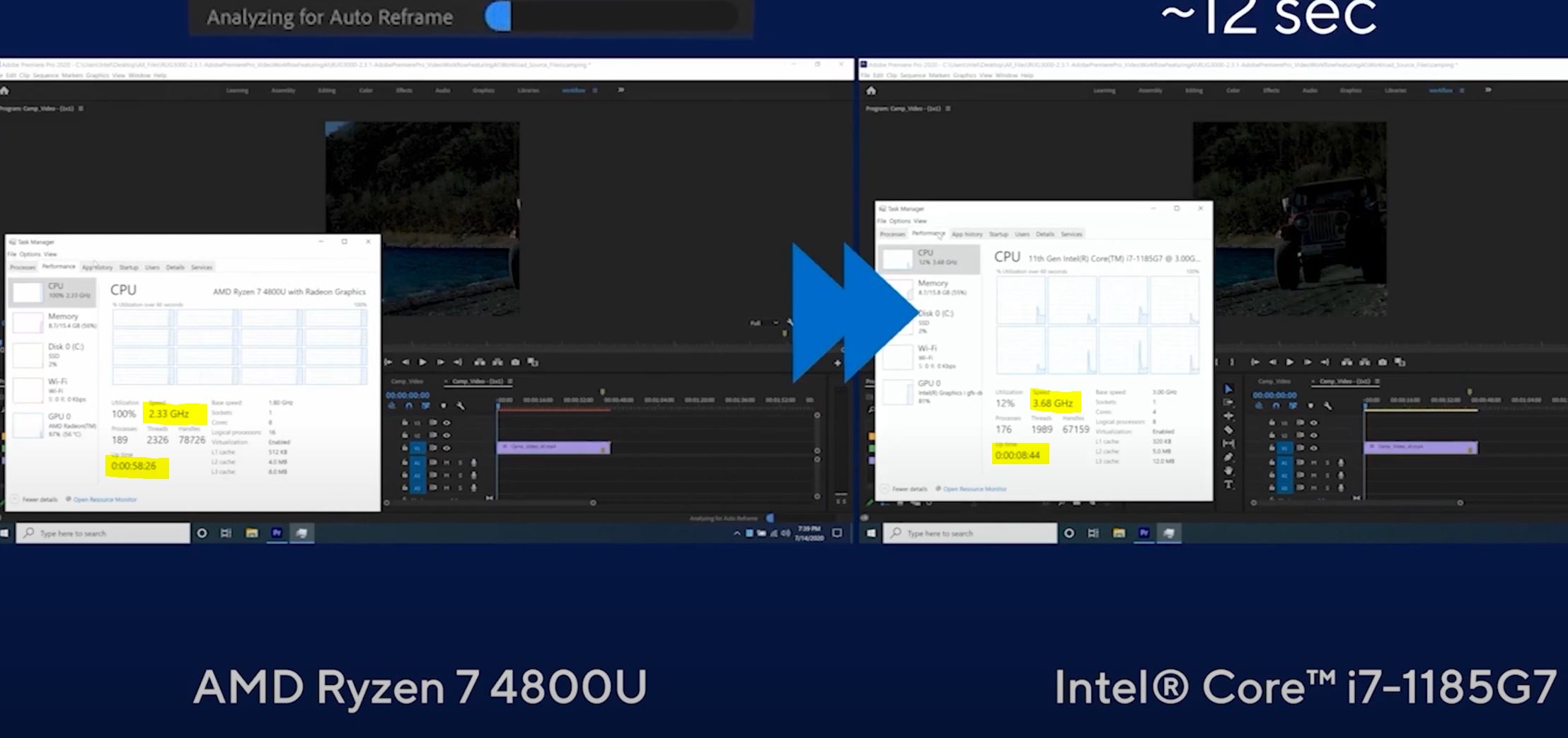
Task: Click Mark Out in the right Premiere monitor
Action: [1232, 362]
